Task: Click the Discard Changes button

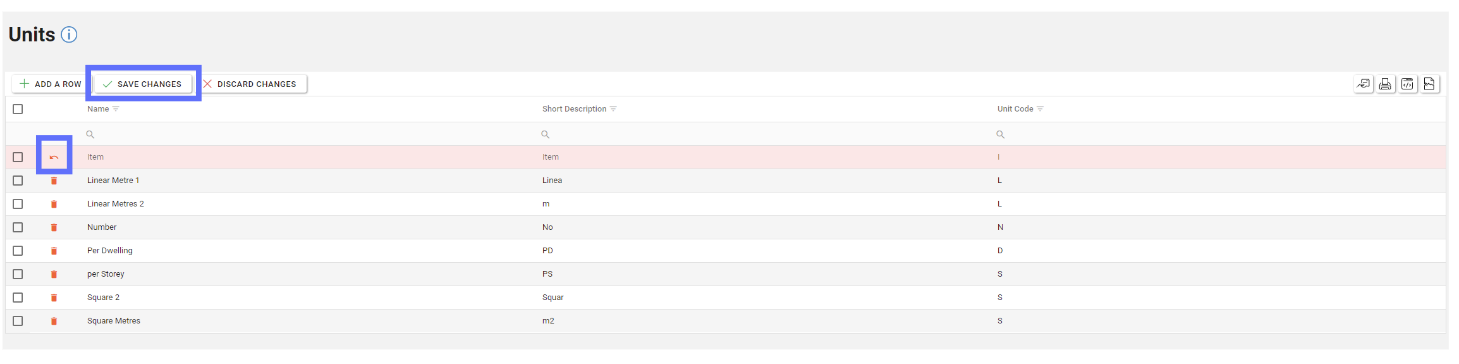Action: tap(250, 84)
